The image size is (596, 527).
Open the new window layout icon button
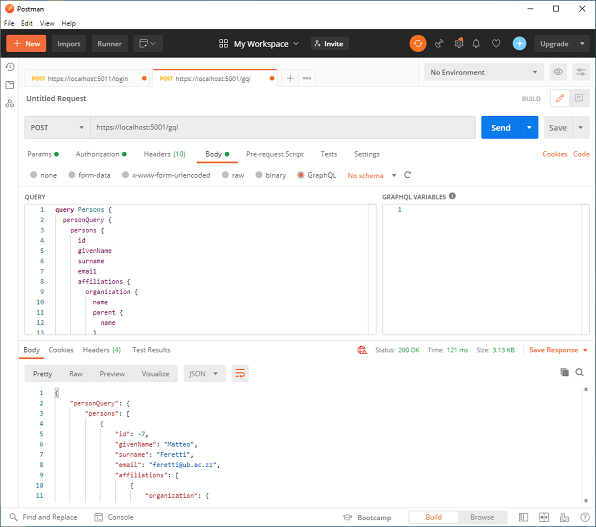(x=148, y=44)
